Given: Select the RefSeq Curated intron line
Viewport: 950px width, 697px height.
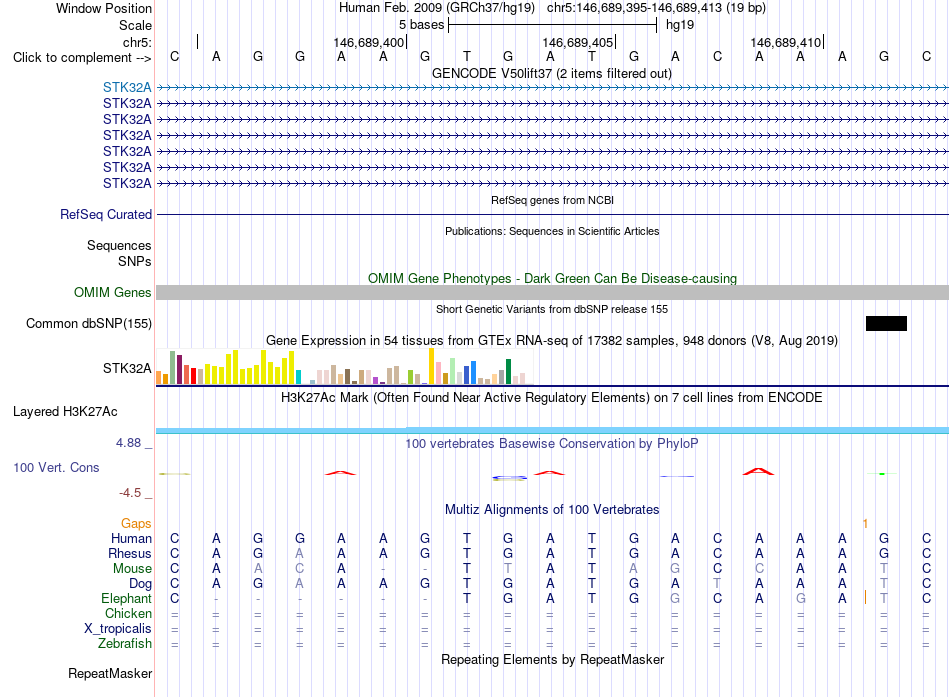Looking at the screenshot, I should tap(552, 215).
